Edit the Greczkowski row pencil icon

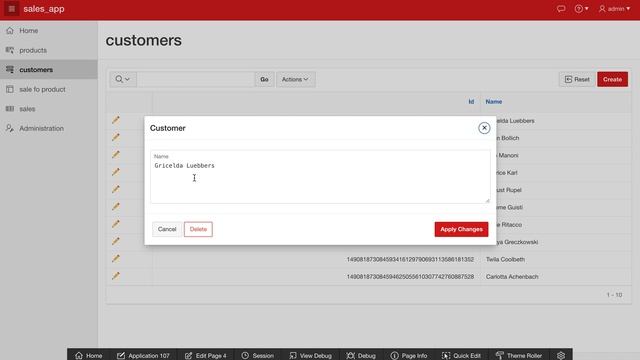point(116,241)
